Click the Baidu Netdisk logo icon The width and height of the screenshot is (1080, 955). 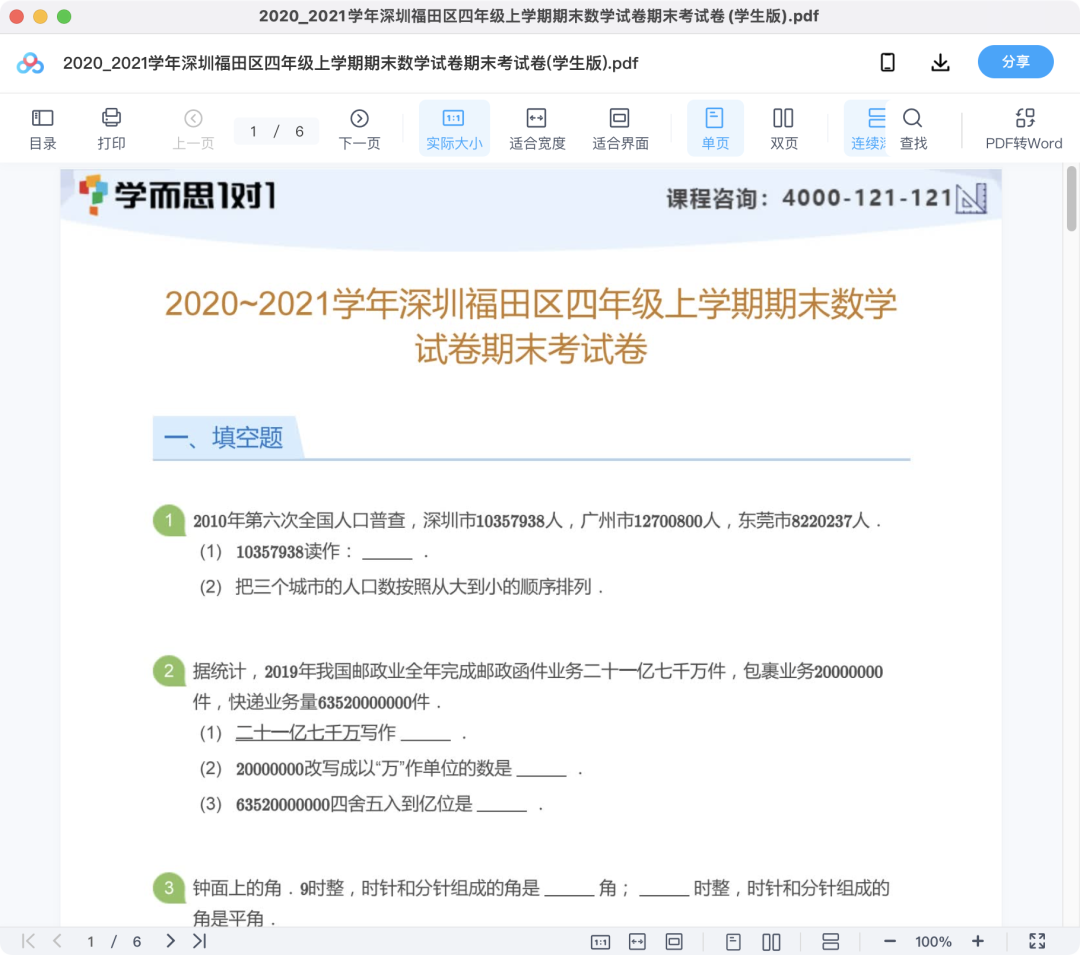pyautogui.click(x=30, y=63)
